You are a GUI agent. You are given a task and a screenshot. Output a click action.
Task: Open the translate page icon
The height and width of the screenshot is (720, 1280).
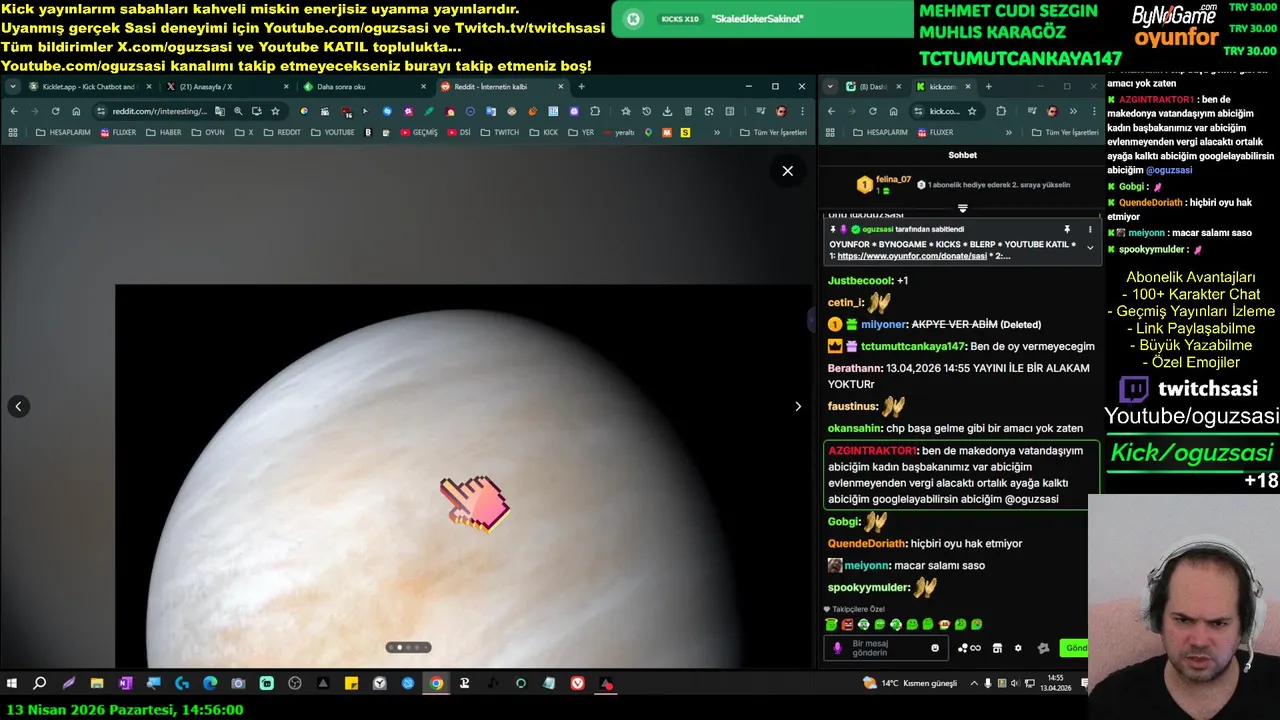click(x=220, y=111)
